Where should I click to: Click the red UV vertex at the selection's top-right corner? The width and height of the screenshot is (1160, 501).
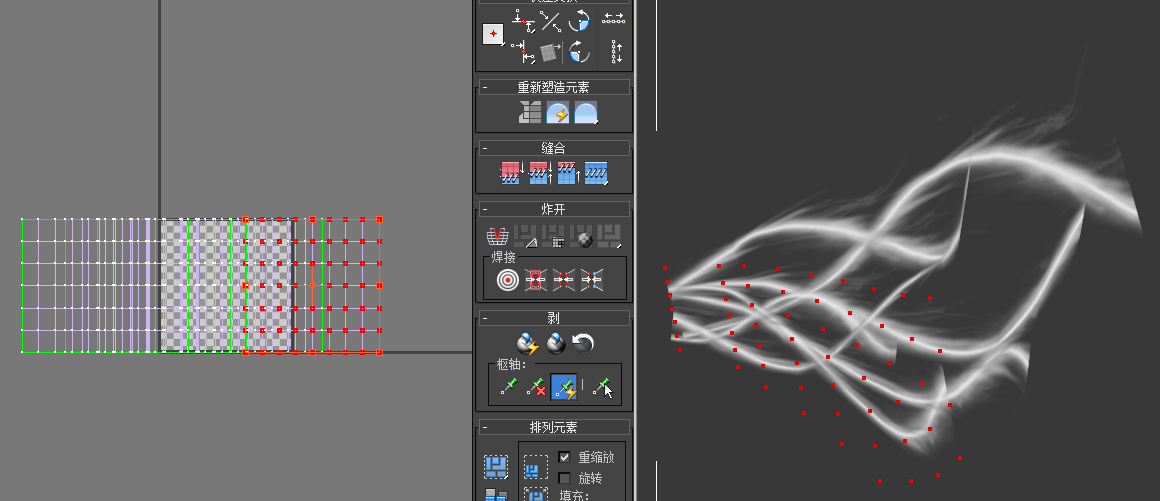pyautogui.click(x=380, y=220)
